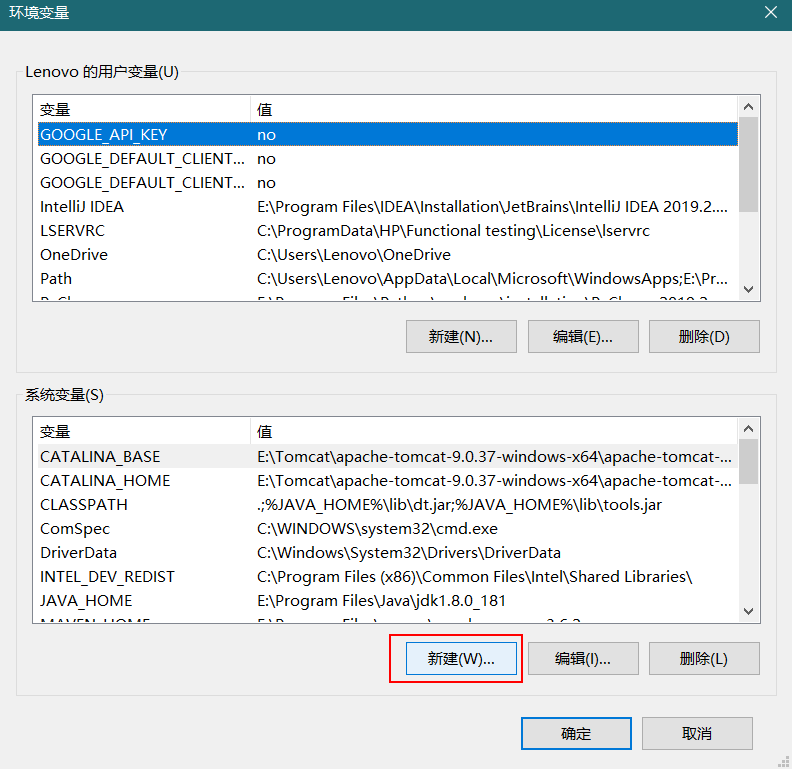Click the user variables New (新建(N)...) button
This screenshot has height=769, width=792.
point(461,337)
